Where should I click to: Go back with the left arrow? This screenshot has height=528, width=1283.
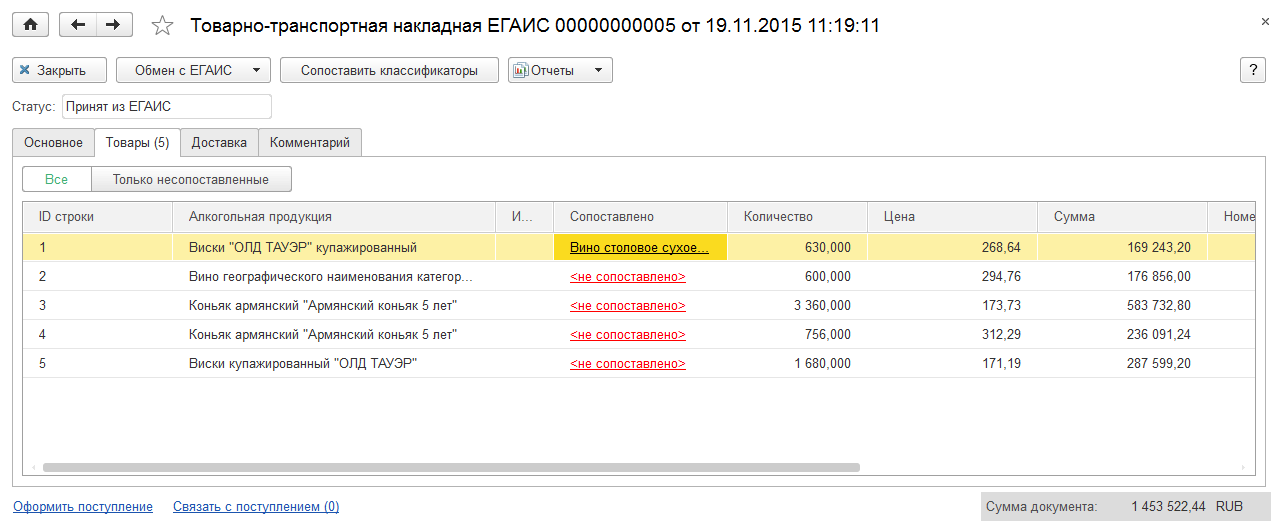[78, 25]
